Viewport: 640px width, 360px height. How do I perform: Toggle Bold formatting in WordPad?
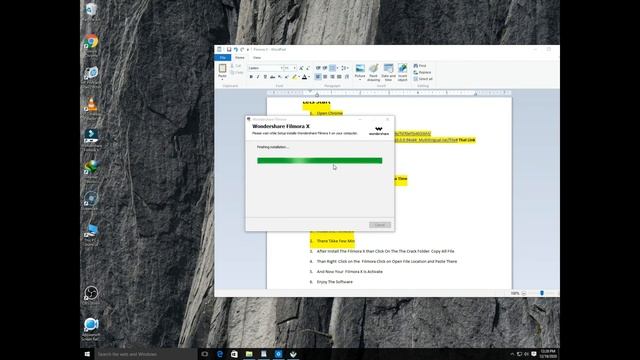pyautogui.click(x=251, y=77)
